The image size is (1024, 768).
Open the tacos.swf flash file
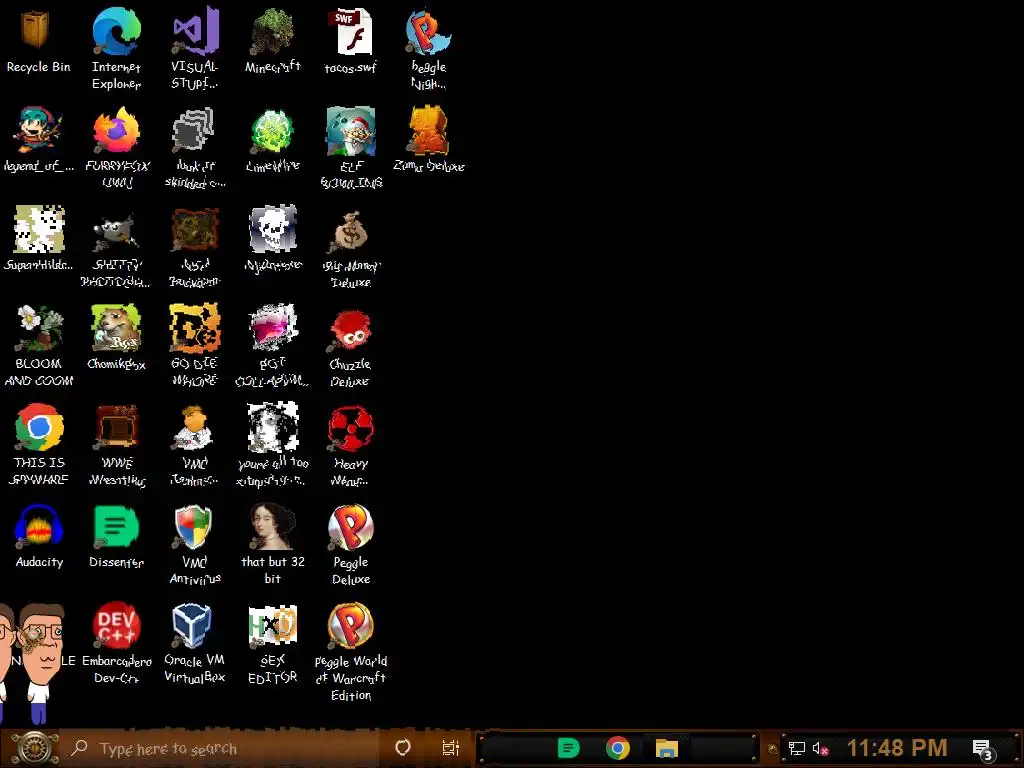[351, 31]
